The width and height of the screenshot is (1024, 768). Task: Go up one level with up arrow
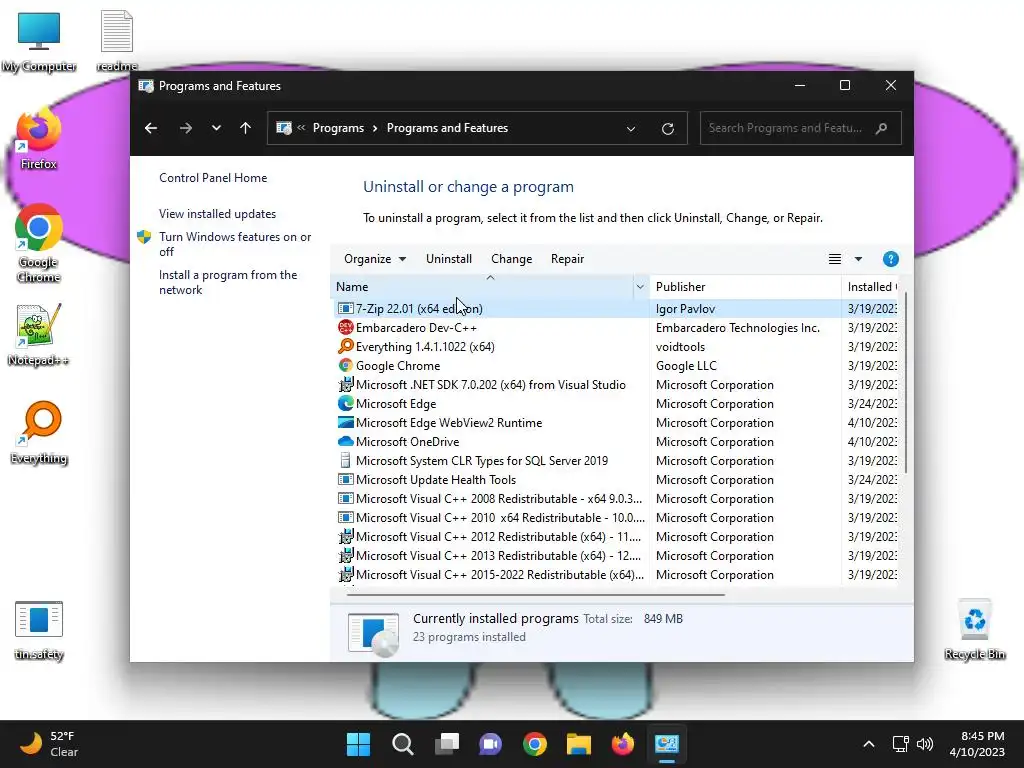246,128
